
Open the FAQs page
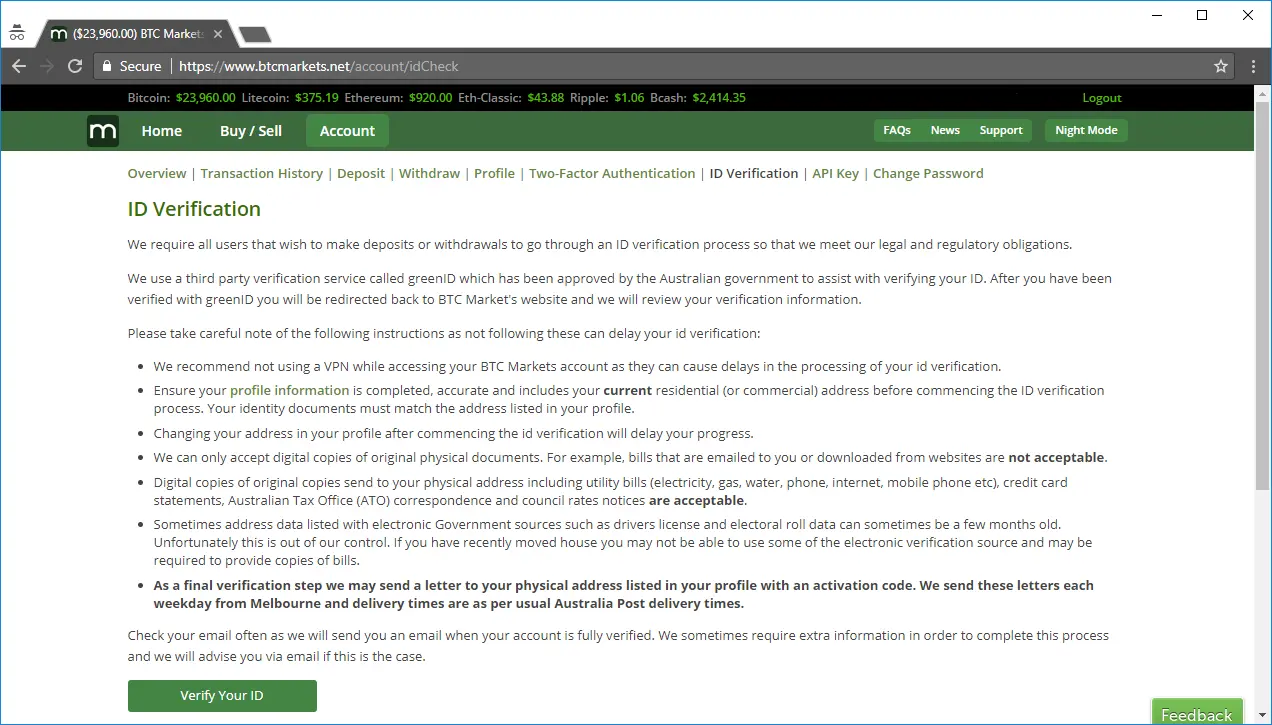pyautogui.click(x=897, y=130)
